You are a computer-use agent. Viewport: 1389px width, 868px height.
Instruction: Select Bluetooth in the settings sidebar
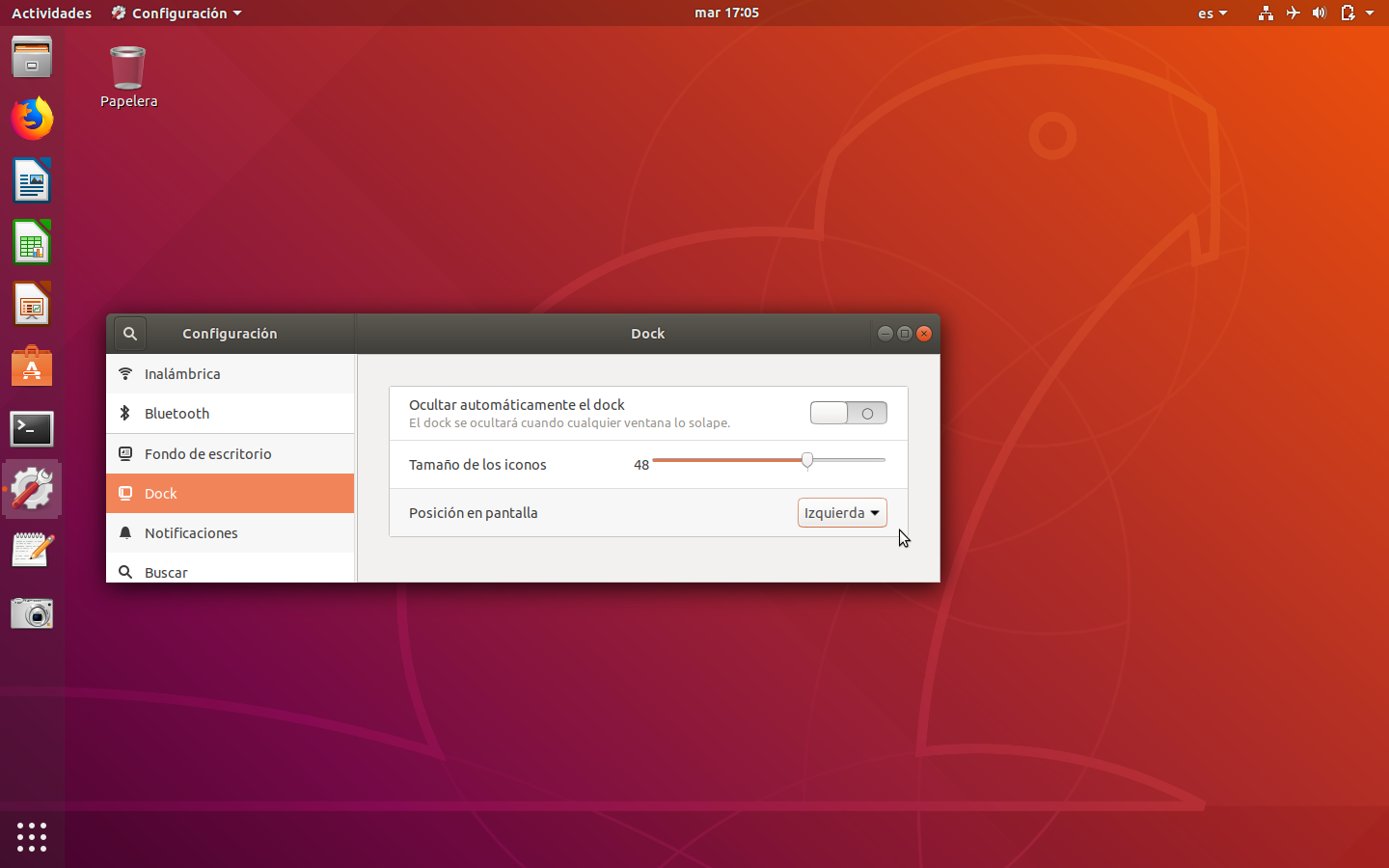pyautogui.click(x=231, y=413)
